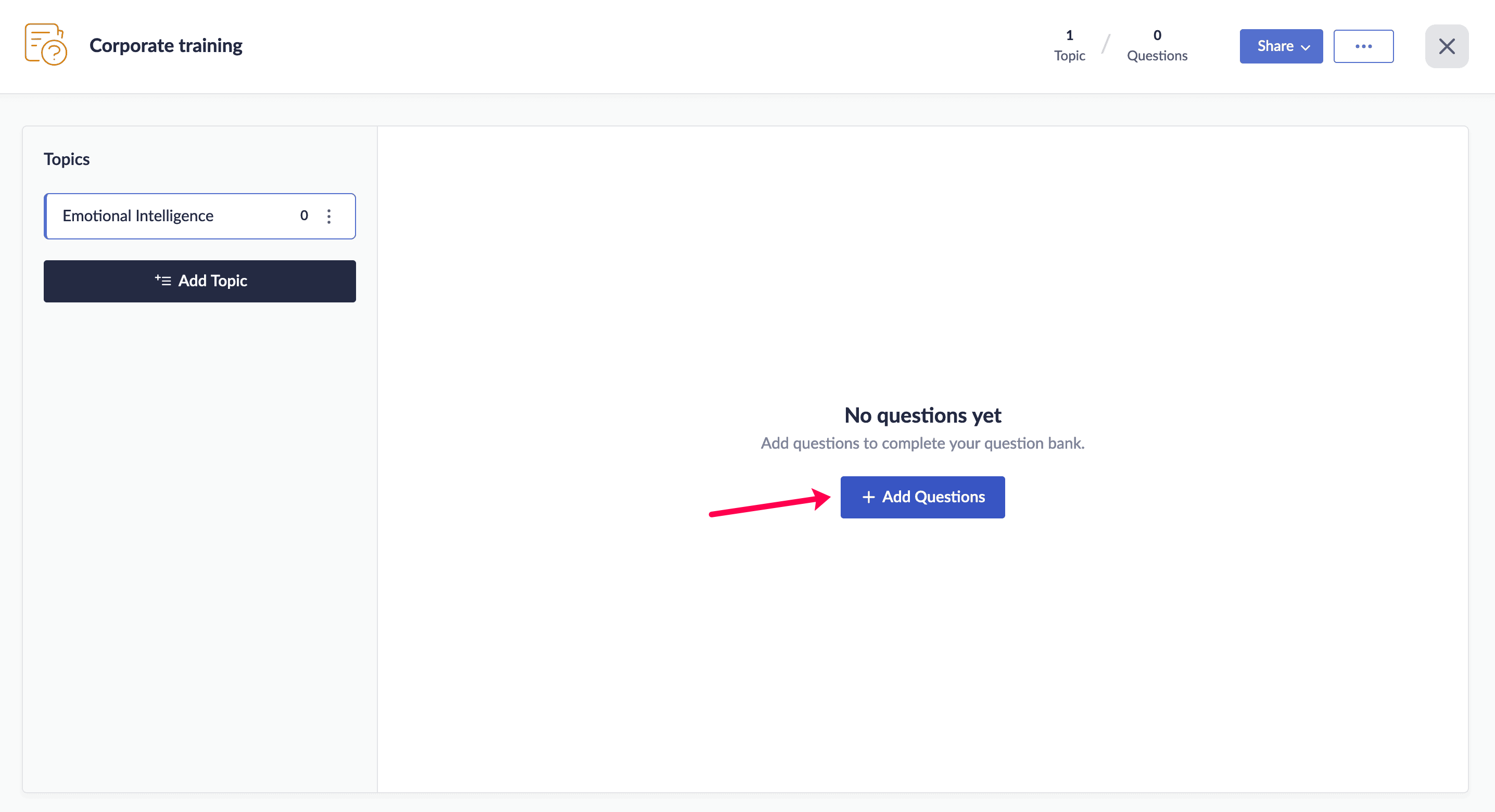Click the No questions yet heading
The width and height of the screenshot is (1495, 812).
click(x=922, y=415)
